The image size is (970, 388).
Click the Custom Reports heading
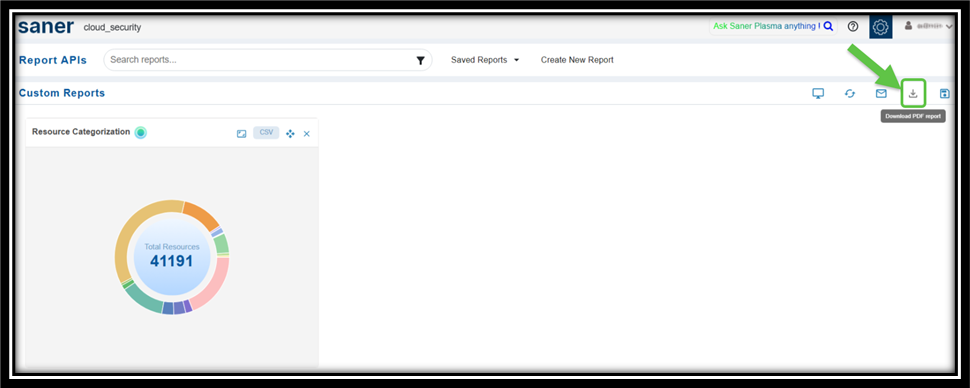pyautogui.click(x=62, y=93)
